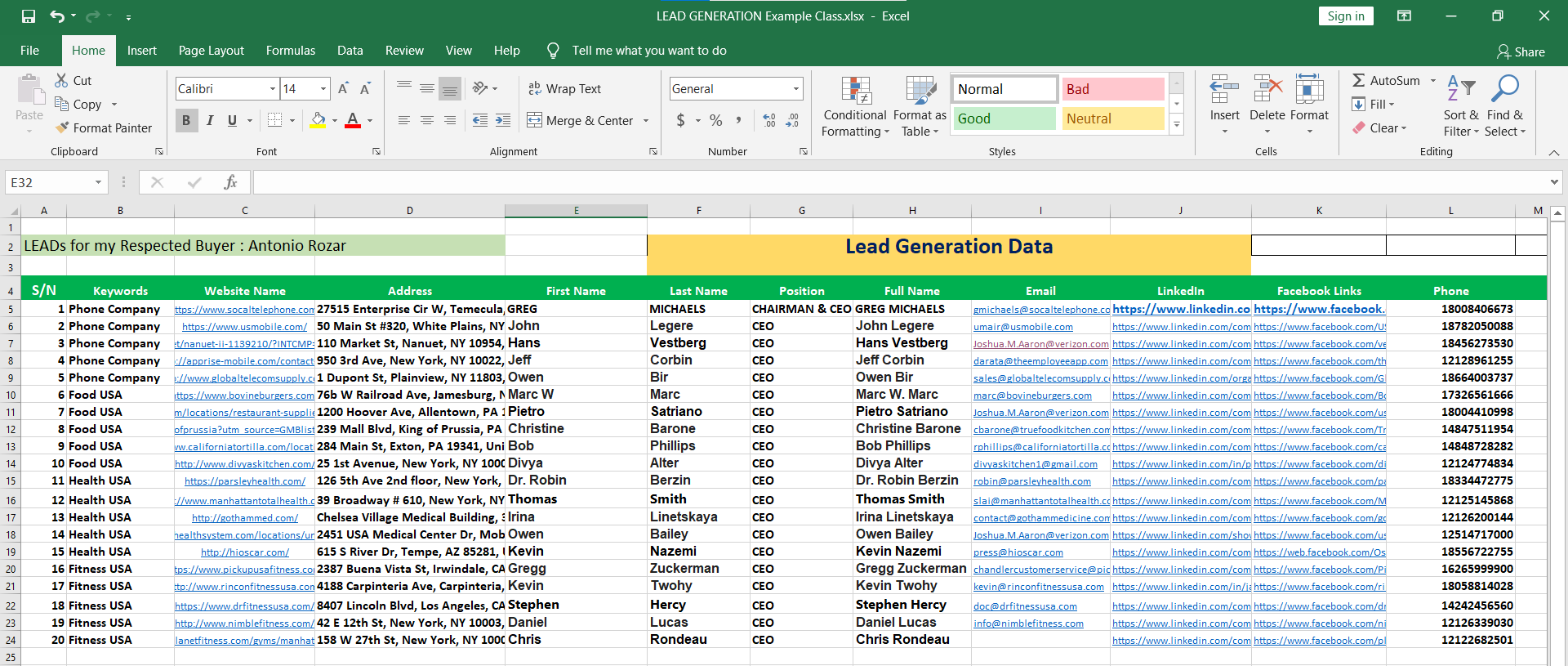This screenshot has height=666, width=1568.
Task: Click the Format Painter brush icon
Action: tap(62, 128)
